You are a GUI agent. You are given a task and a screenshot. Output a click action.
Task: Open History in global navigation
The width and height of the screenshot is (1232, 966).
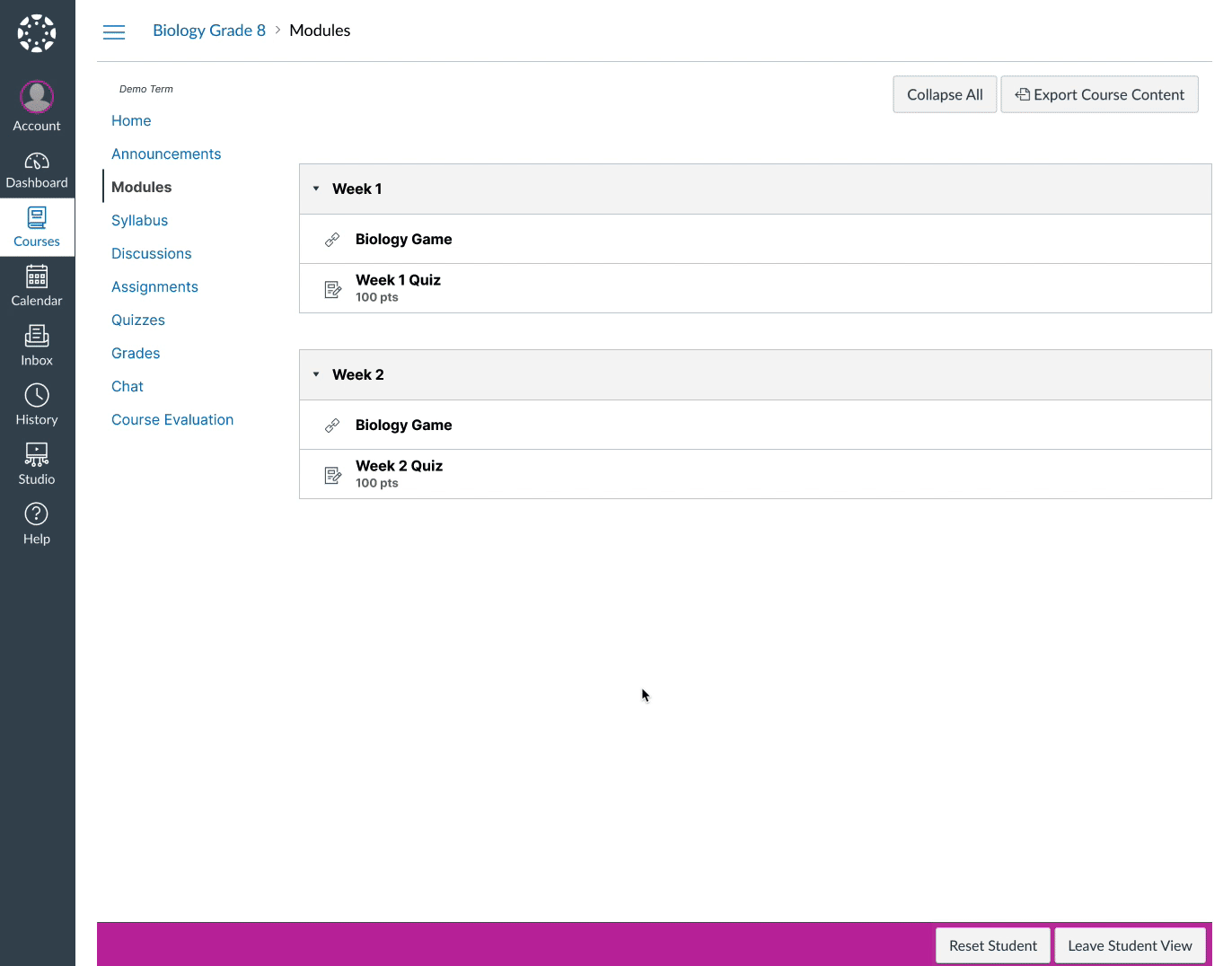pyautogui.click(x=37, y=405)
